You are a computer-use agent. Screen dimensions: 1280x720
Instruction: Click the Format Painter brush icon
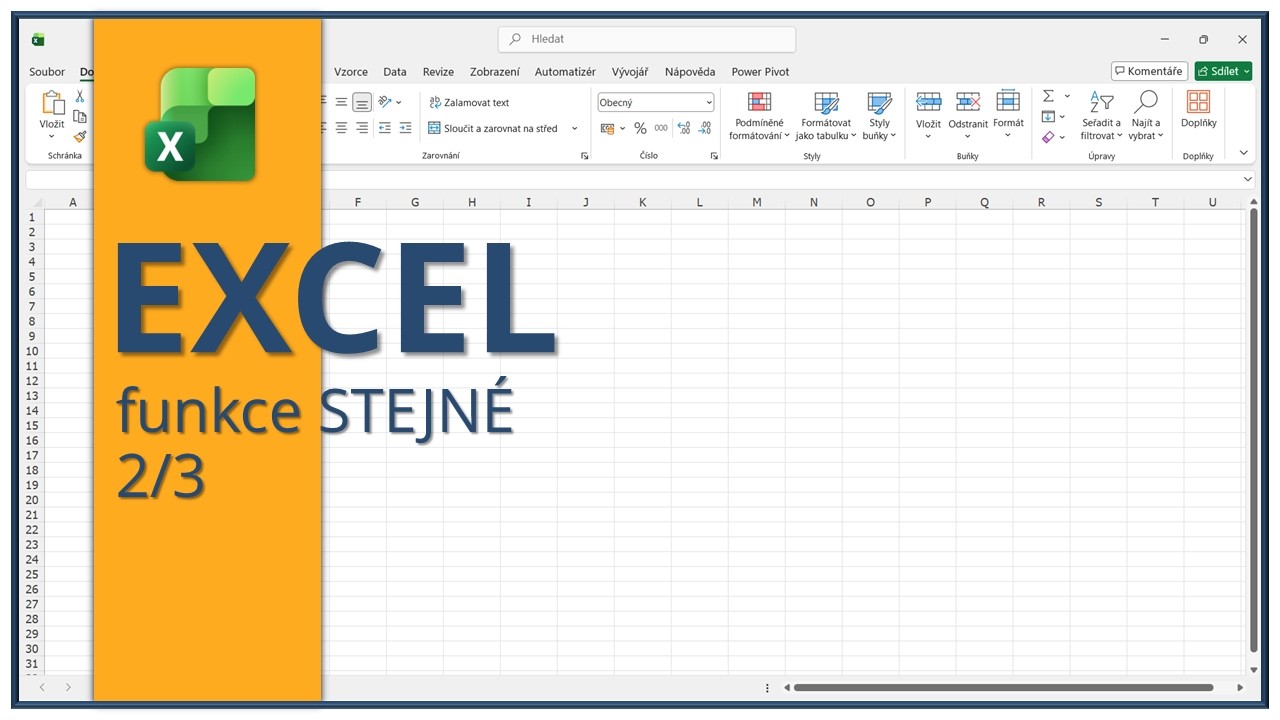80,137
